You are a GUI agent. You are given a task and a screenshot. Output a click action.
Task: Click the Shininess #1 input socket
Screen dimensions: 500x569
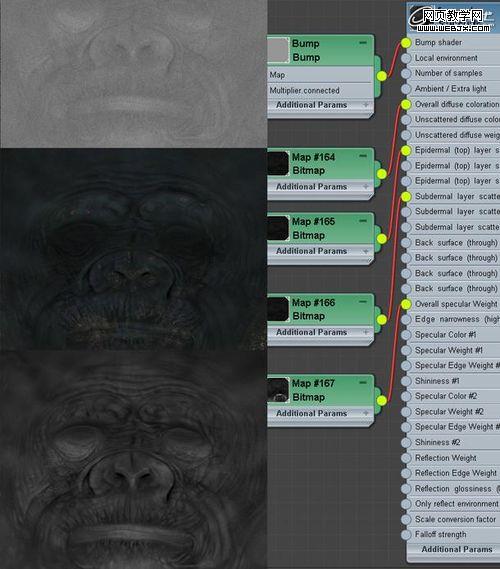click(x=406, y=381)
